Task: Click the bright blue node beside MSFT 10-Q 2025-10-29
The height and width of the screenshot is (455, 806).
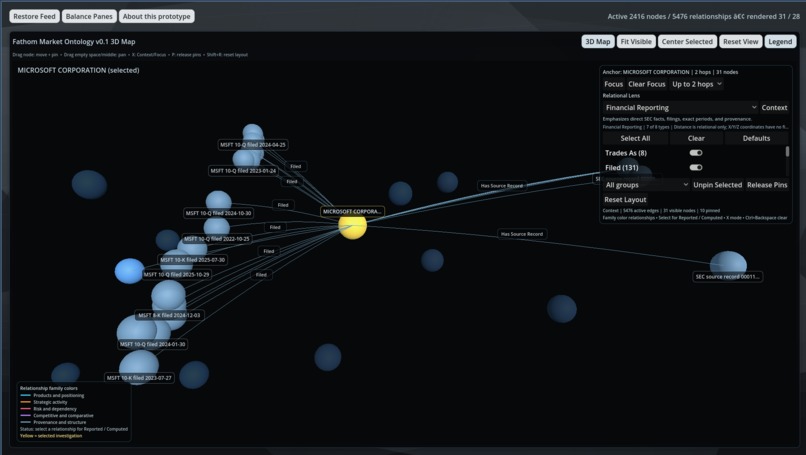Action: pos(129,271)
